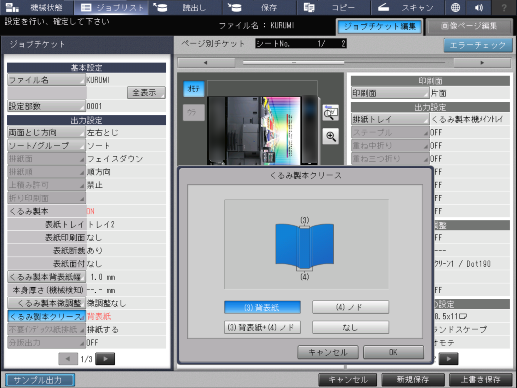Image resolution: width=517 pixels, height=388 pixels.
Task: Click the sheet number slider bar
Action: pyautogui.click(x=344, y=62)
